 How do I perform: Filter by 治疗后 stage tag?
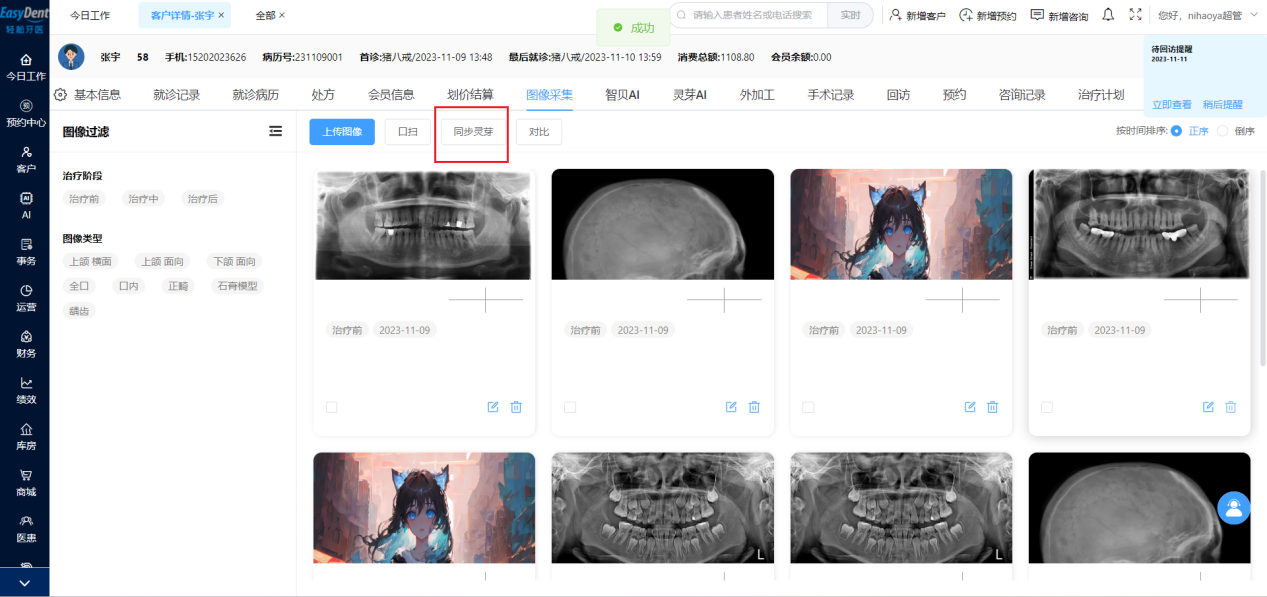pos(202,199)
